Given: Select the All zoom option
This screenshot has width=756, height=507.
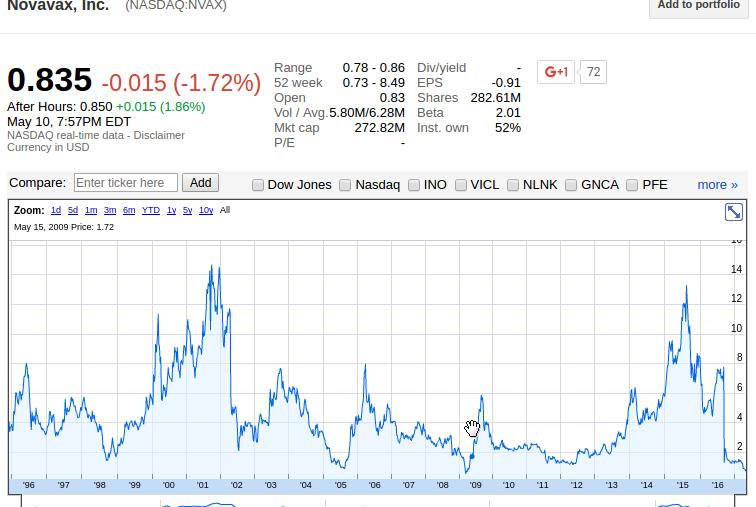Looking at the screenshot, I should (225, 210).
